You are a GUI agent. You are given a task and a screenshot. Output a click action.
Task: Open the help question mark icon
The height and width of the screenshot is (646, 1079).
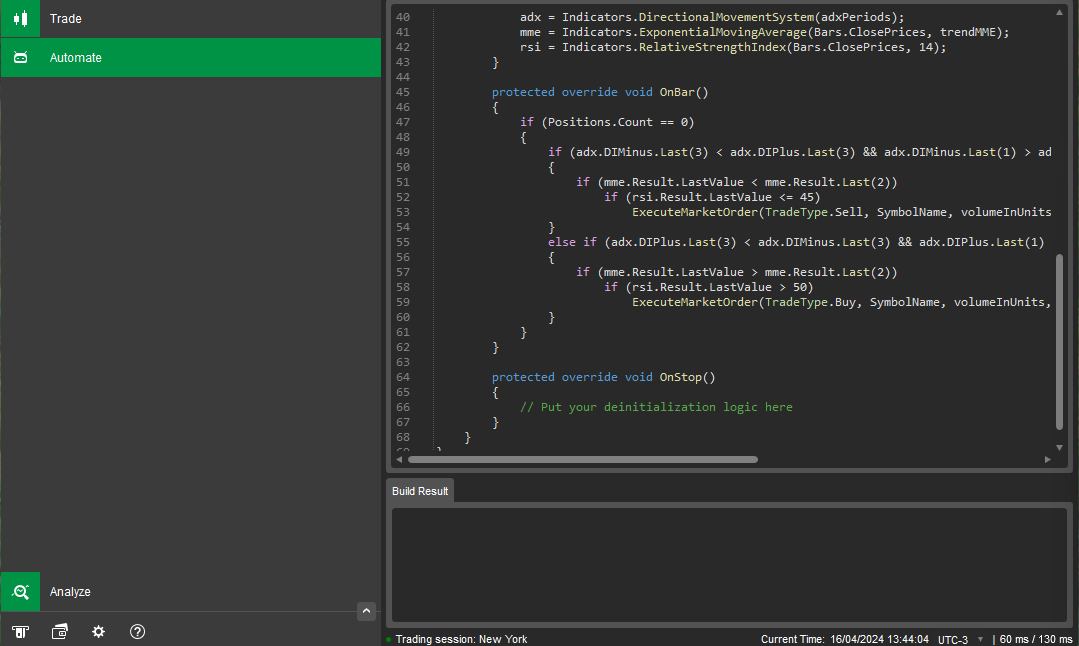pos(138,632)
